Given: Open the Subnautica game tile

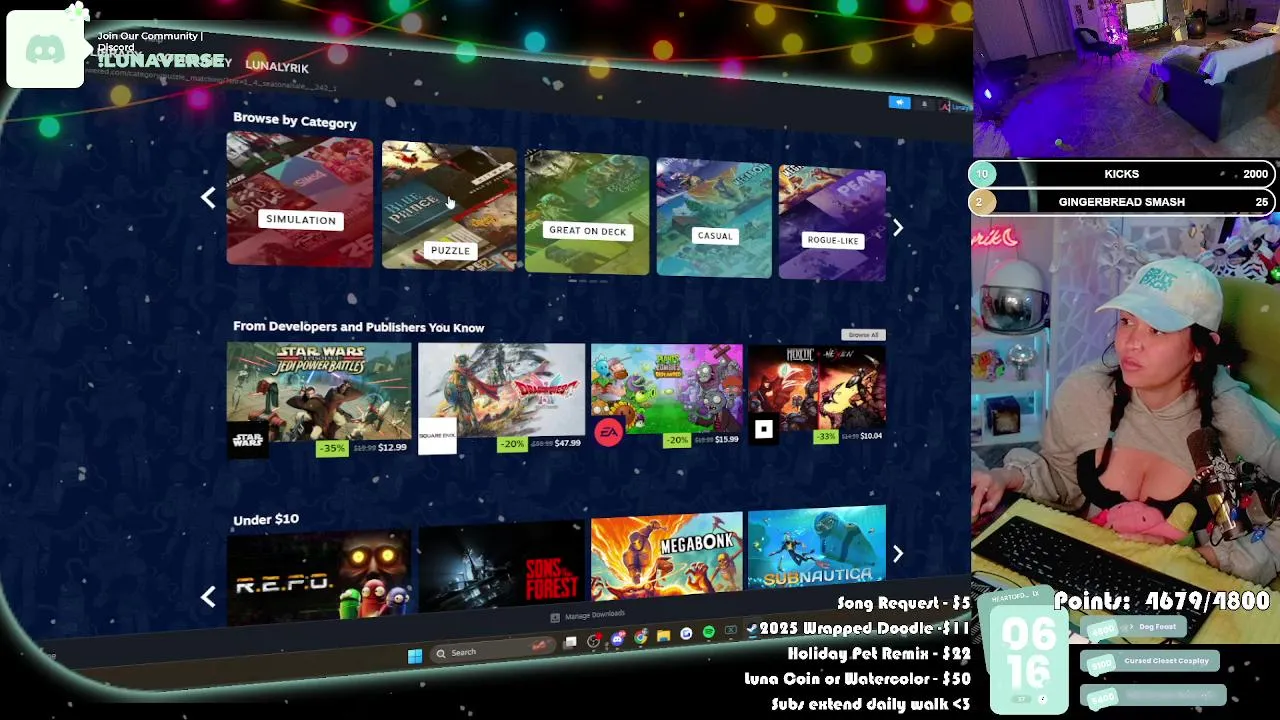Looking at the screenshot, I should (817, 547).
